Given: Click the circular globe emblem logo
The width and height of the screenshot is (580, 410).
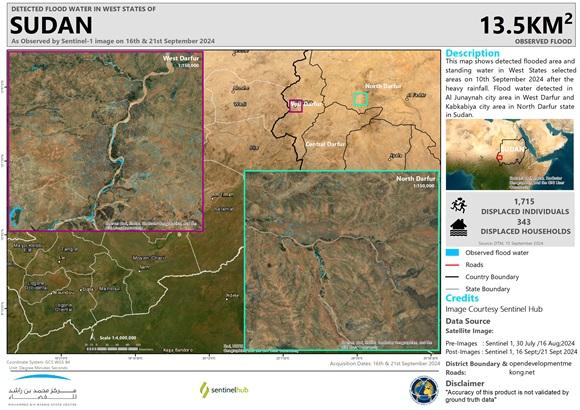Looking at the screenshot, I should 424,390.
